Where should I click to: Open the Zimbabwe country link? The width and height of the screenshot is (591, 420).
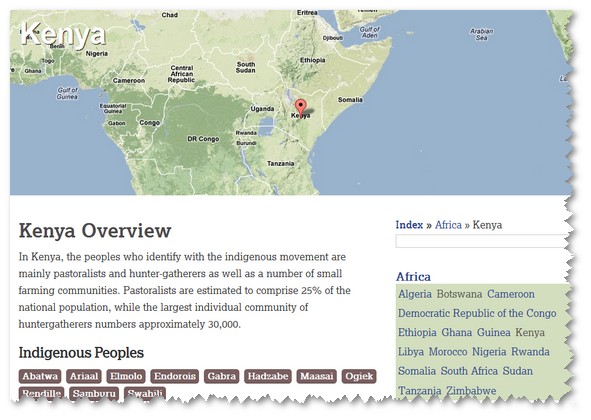coord(471,391)
